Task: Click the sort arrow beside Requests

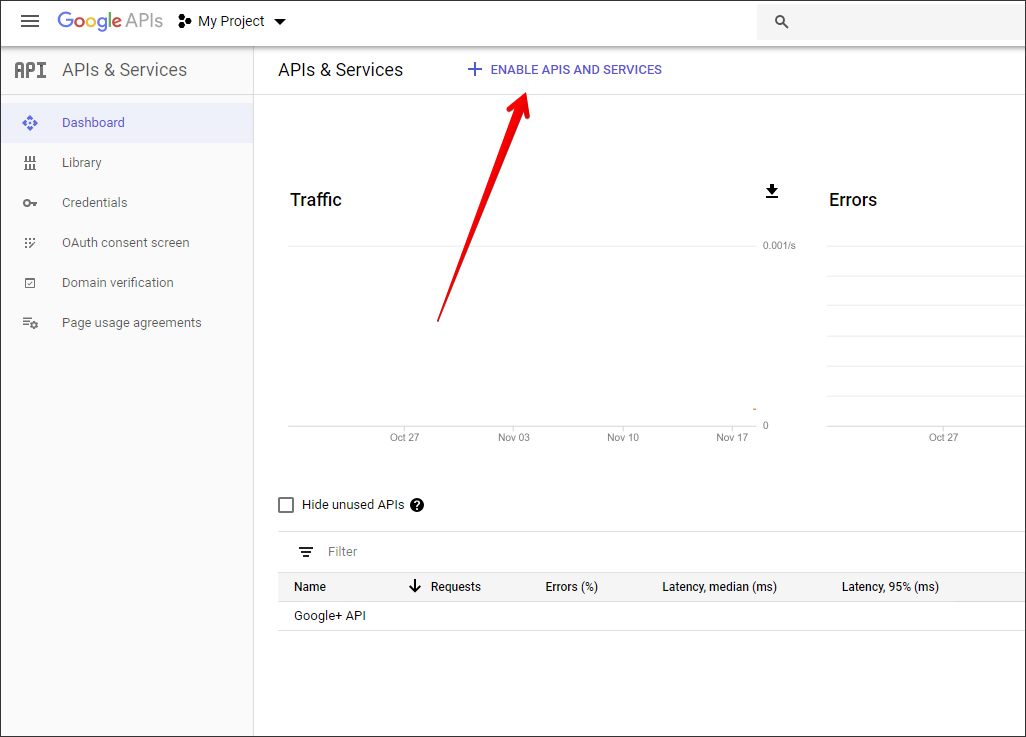Action: (x=415, y=586)
